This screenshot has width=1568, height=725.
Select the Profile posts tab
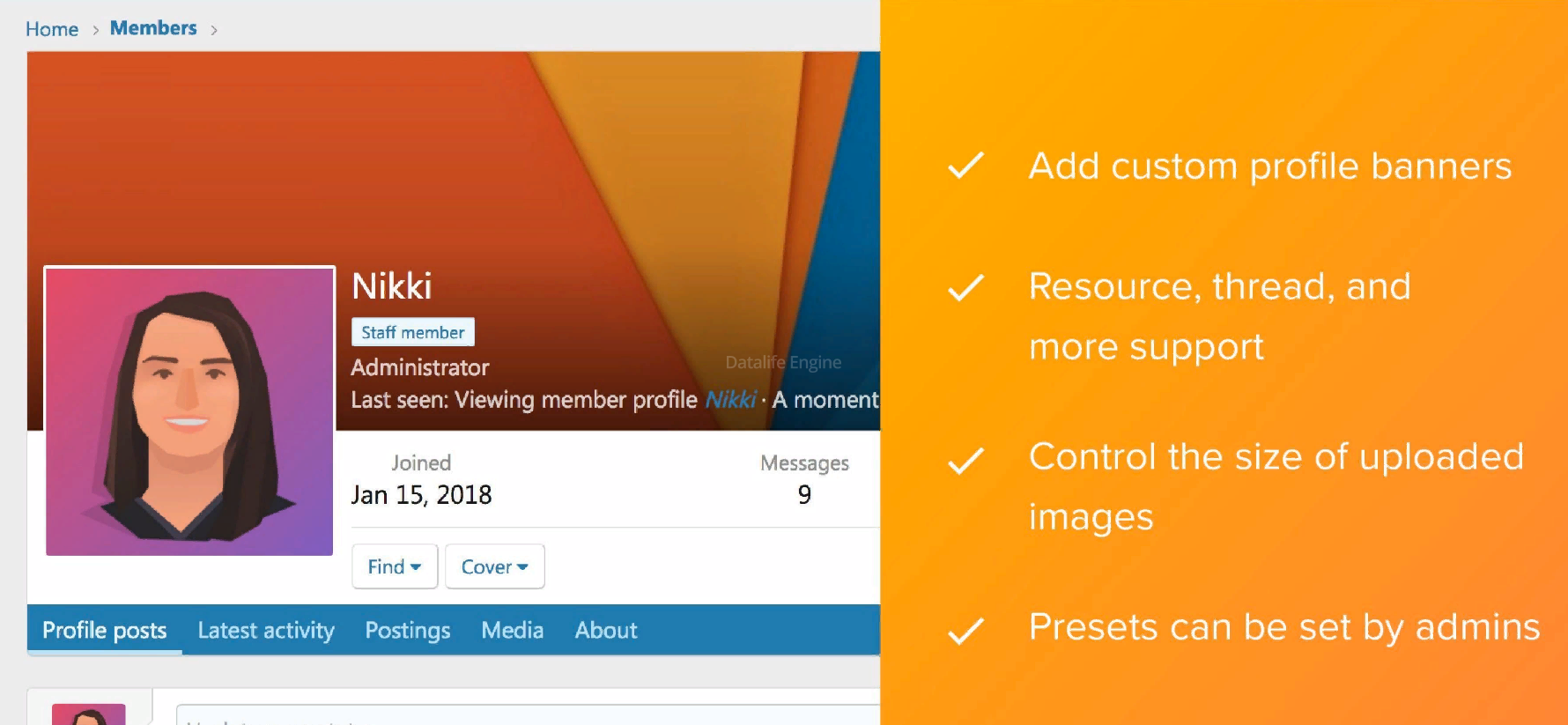point(105,630)
